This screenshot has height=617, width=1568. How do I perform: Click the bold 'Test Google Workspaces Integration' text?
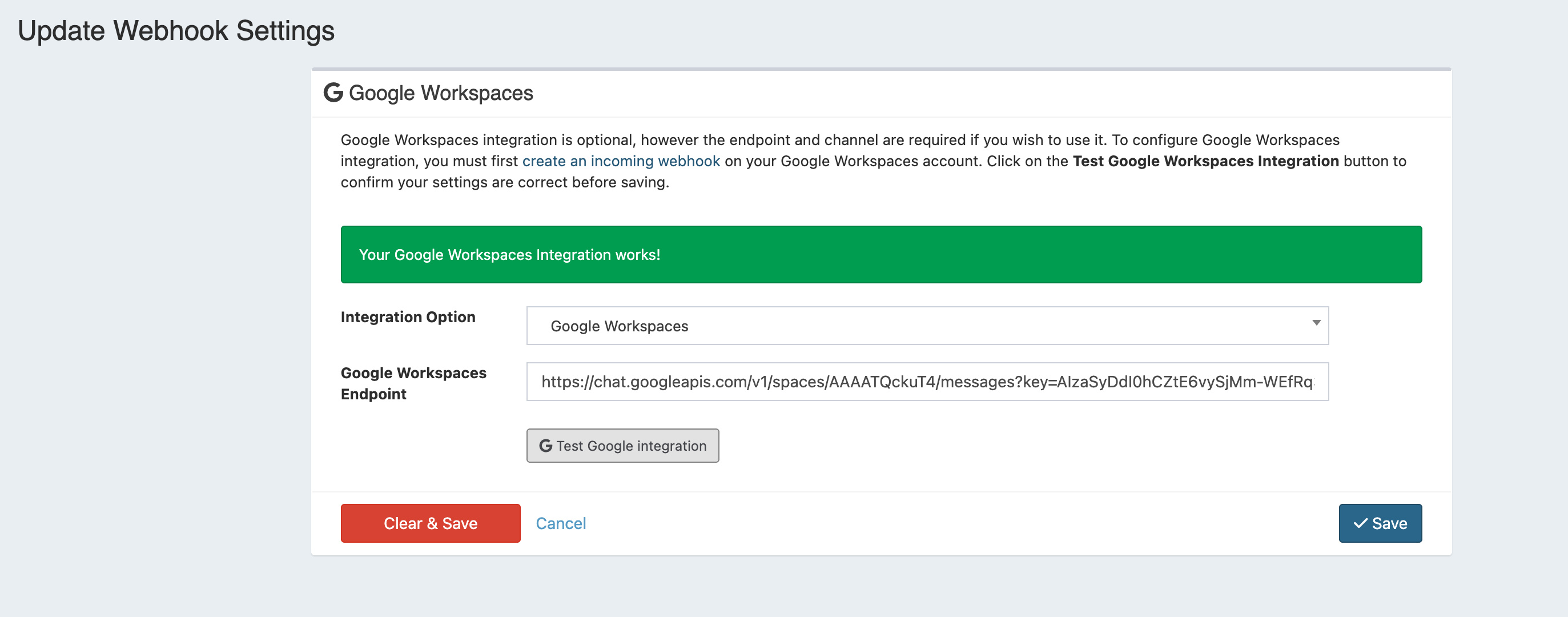pos(1205,162)
